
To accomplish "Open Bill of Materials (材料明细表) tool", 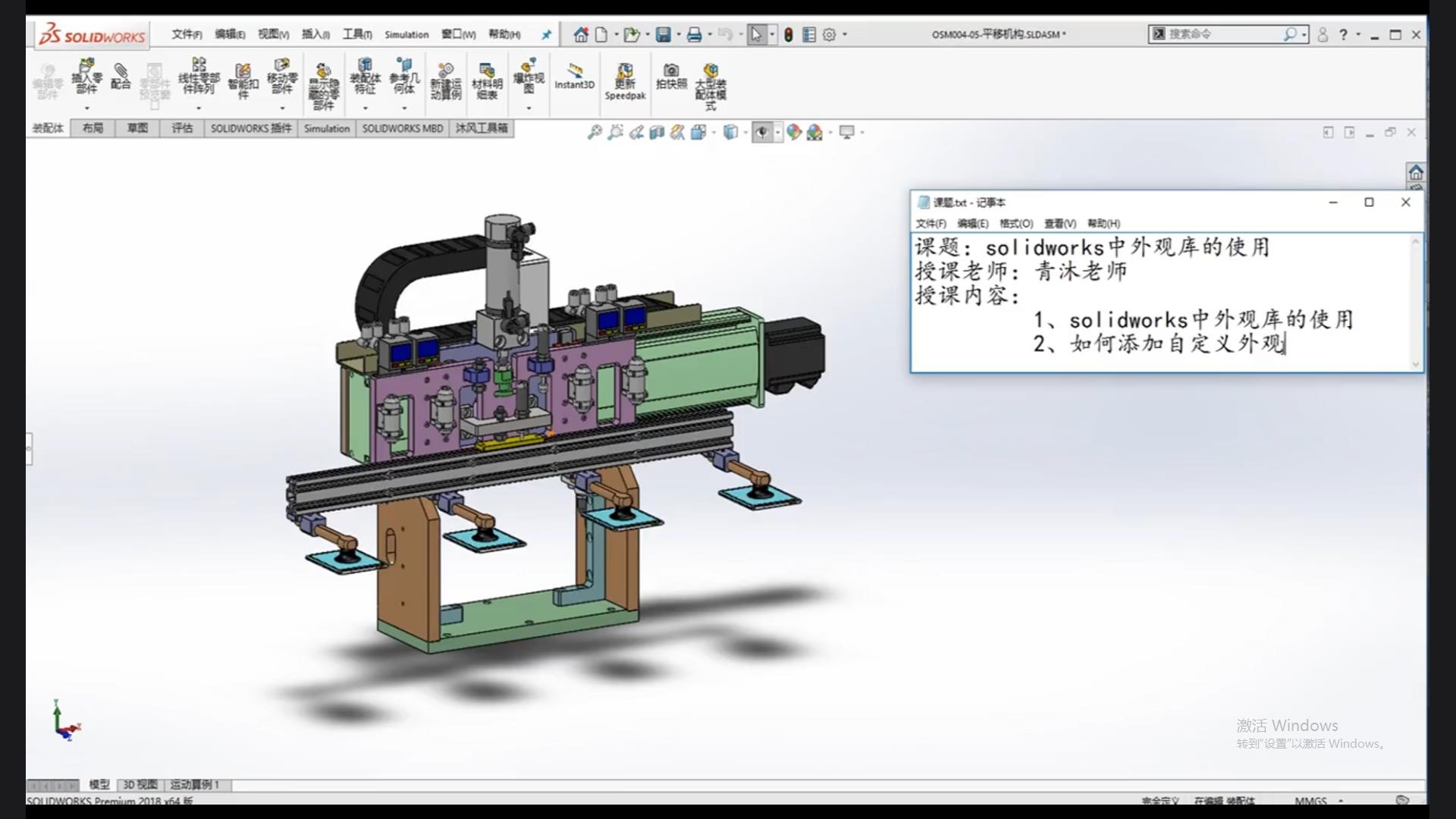I will point(487,82).
